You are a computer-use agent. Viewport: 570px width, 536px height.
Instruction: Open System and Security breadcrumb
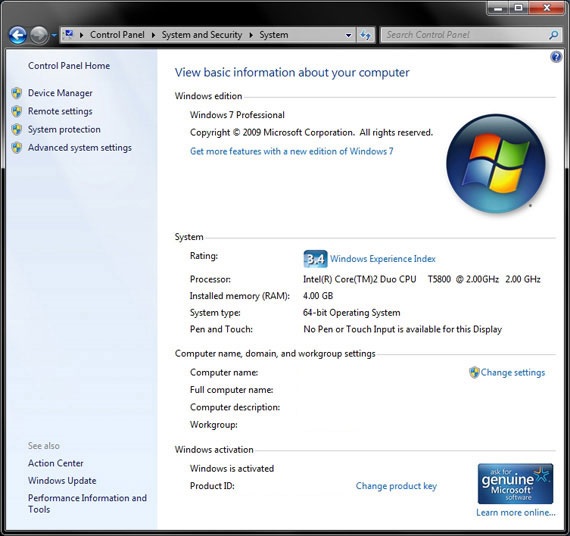[202, 35]
